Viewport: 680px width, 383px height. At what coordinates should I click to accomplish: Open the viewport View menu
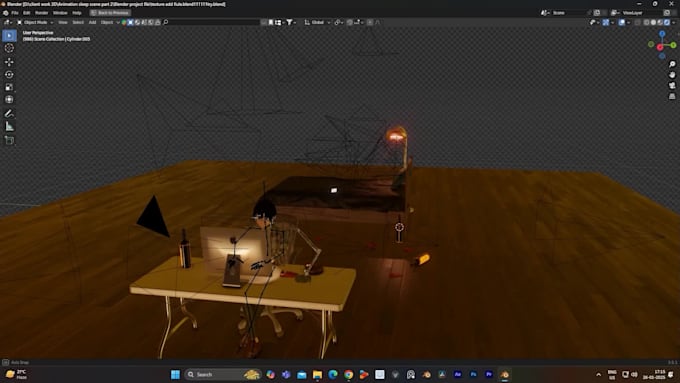(x=63, y=22)
